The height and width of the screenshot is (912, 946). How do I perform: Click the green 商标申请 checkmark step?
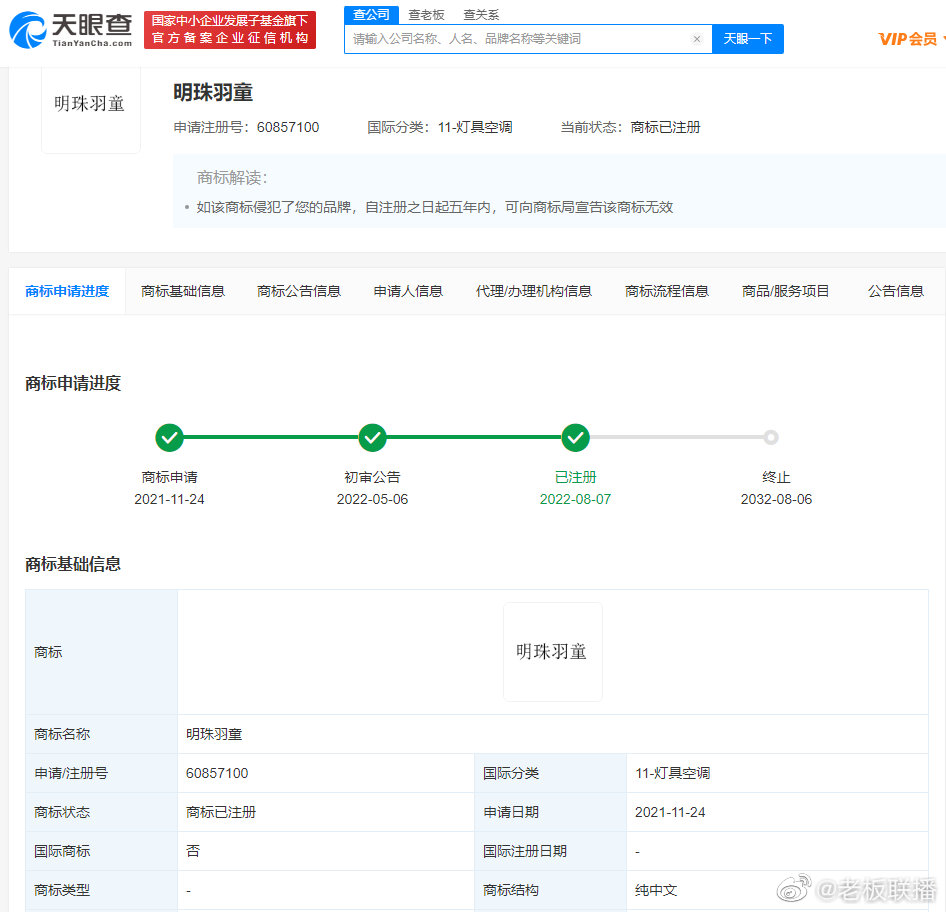pyautogui.click(x=169, y=438)
